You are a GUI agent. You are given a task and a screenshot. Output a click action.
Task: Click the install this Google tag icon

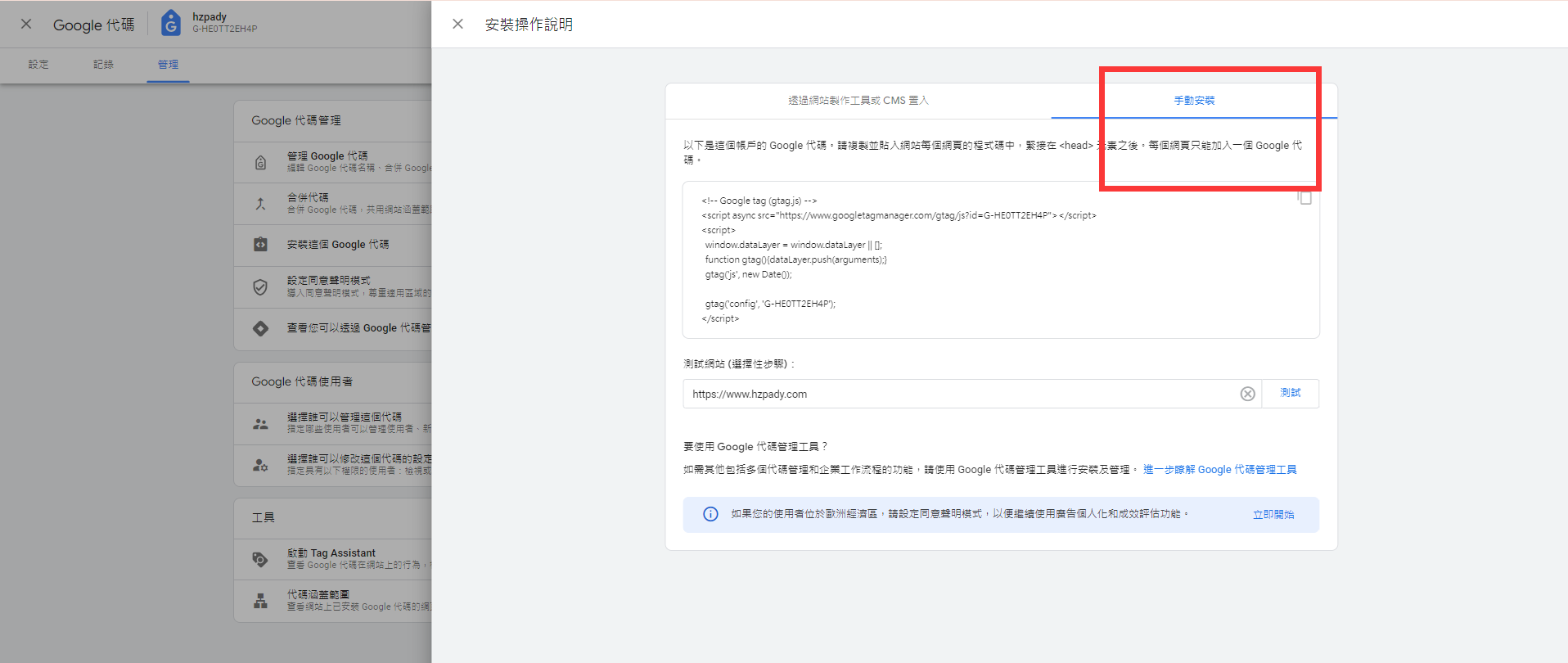pyautogui.click(x=260, y=245)
